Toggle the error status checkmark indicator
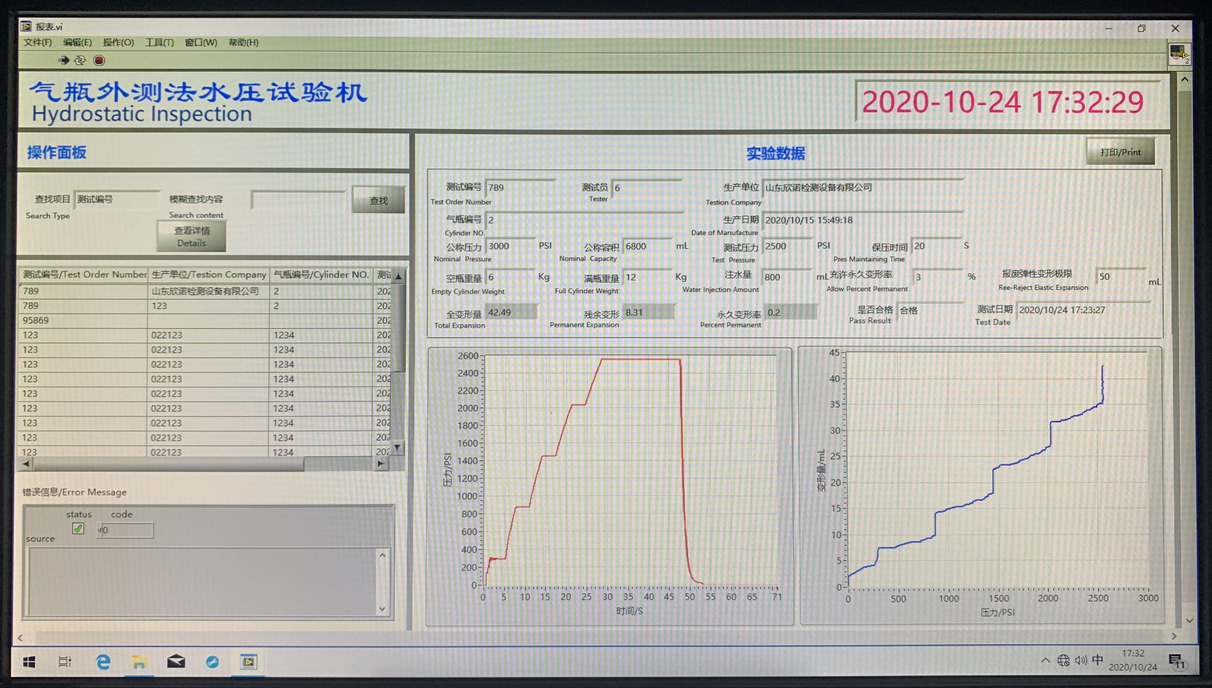 pyautogui.click(x=78, y=529)
